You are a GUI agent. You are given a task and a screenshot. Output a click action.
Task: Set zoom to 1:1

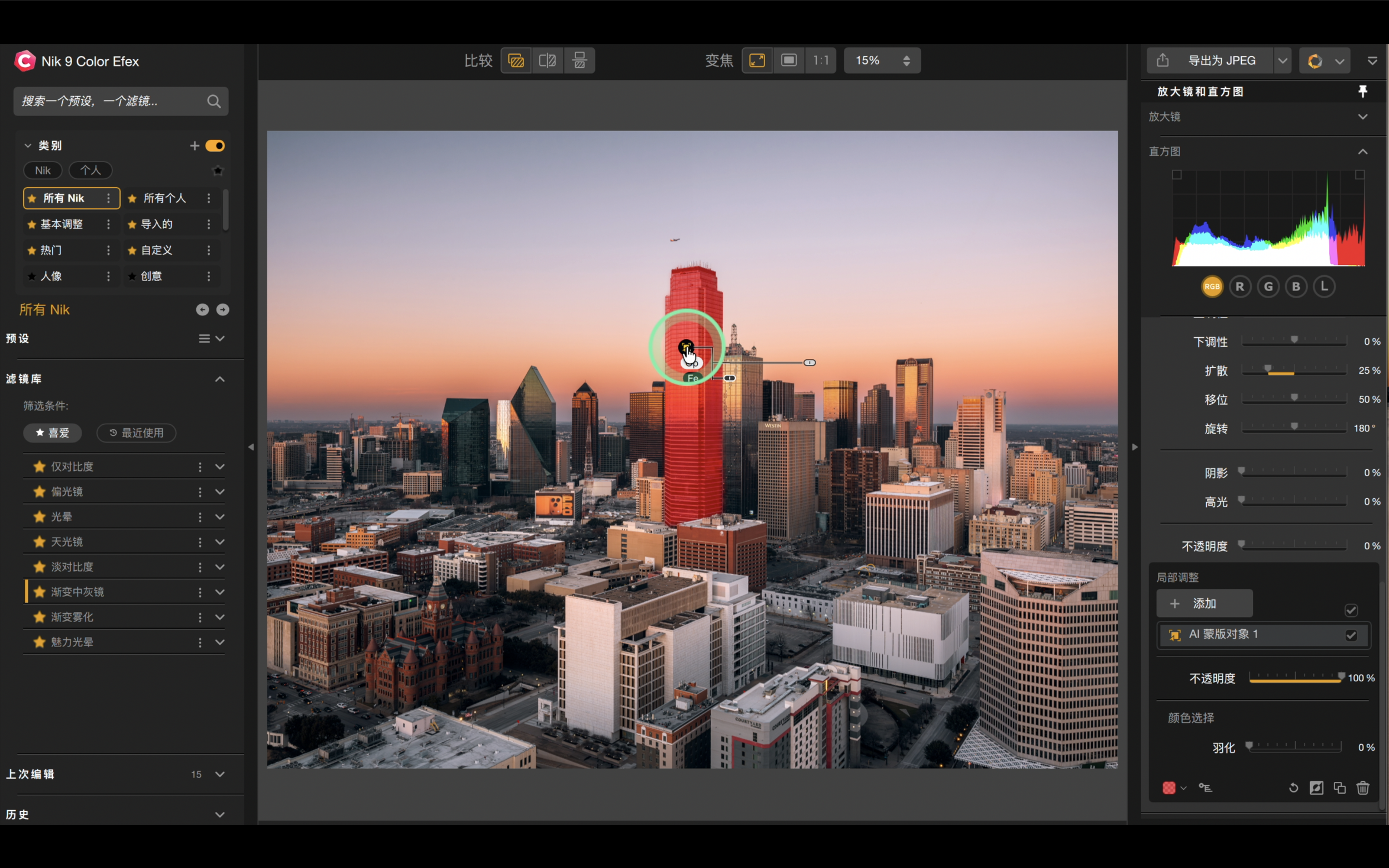[x=821, y=61]
